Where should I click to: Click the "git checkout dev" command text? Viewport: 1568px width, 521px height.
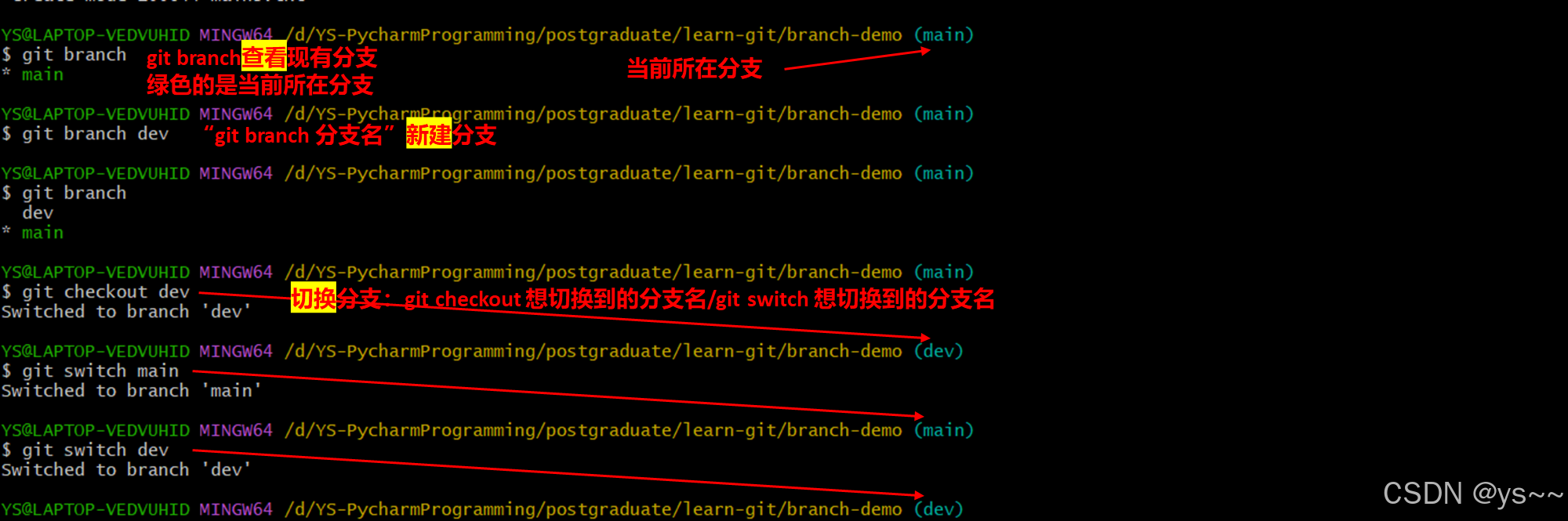106,292
